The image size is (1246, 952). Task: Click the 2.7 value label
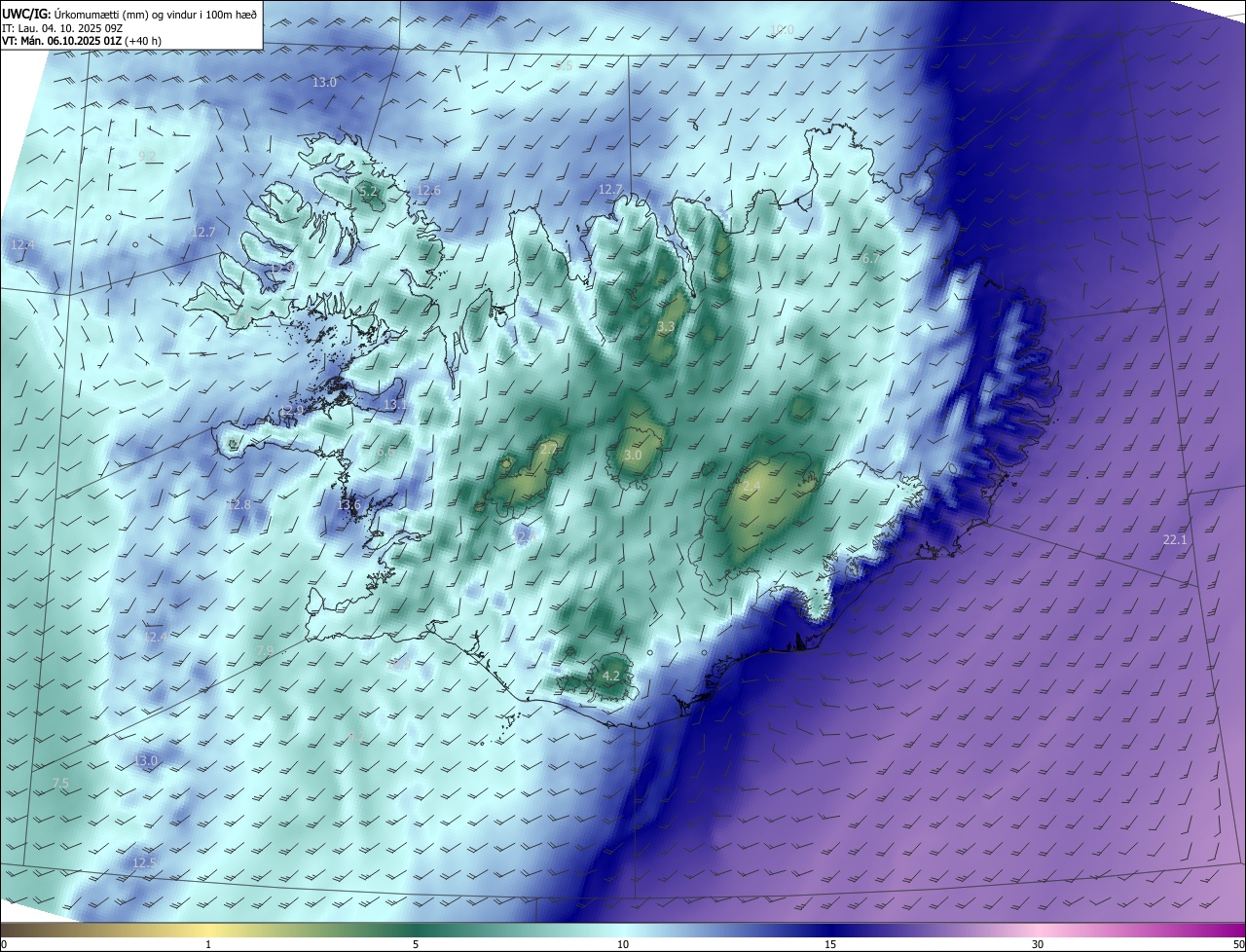549,449
